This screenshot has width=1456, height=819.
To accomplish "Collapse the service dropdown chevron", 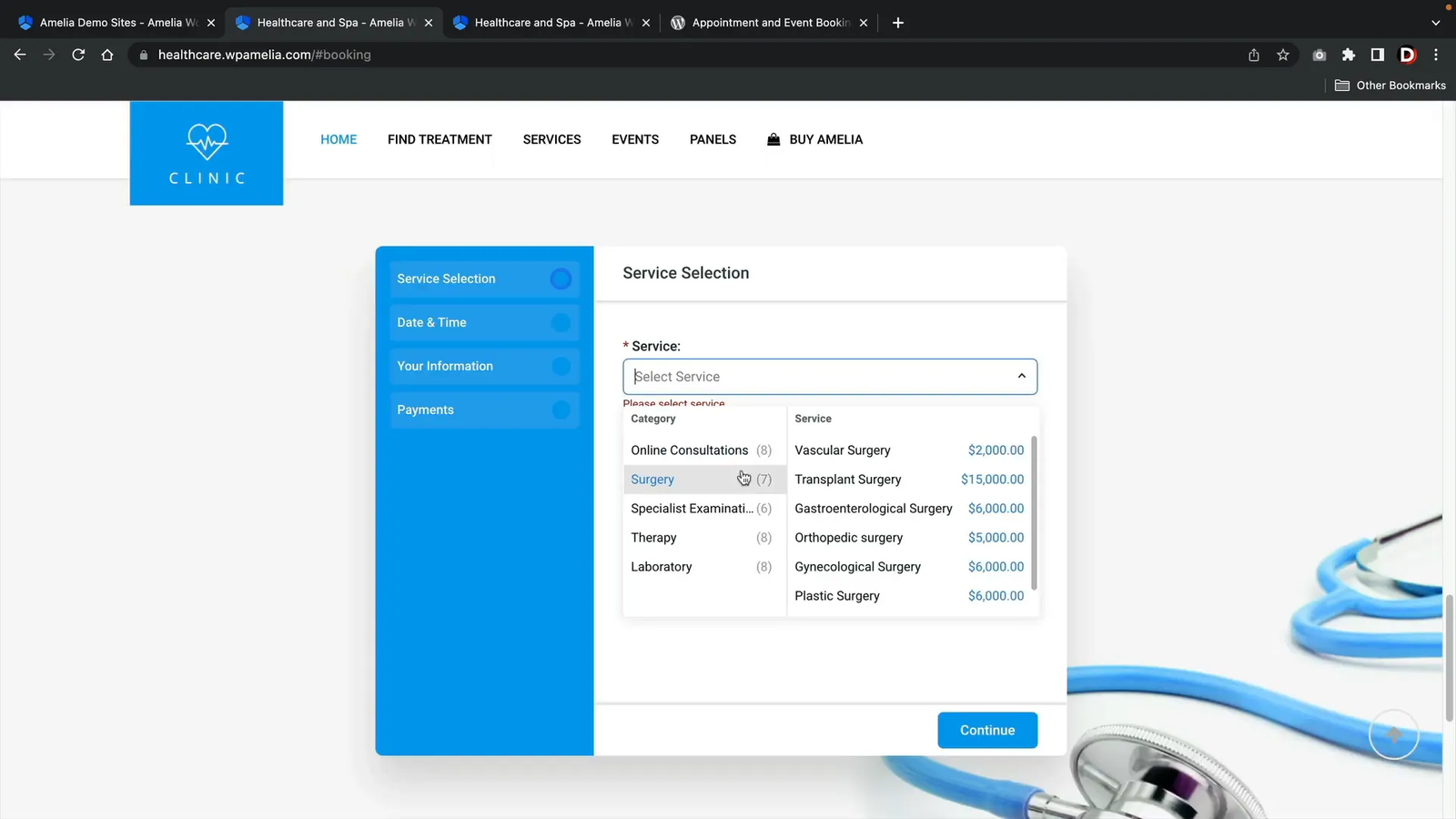I will click(1021, 376).
